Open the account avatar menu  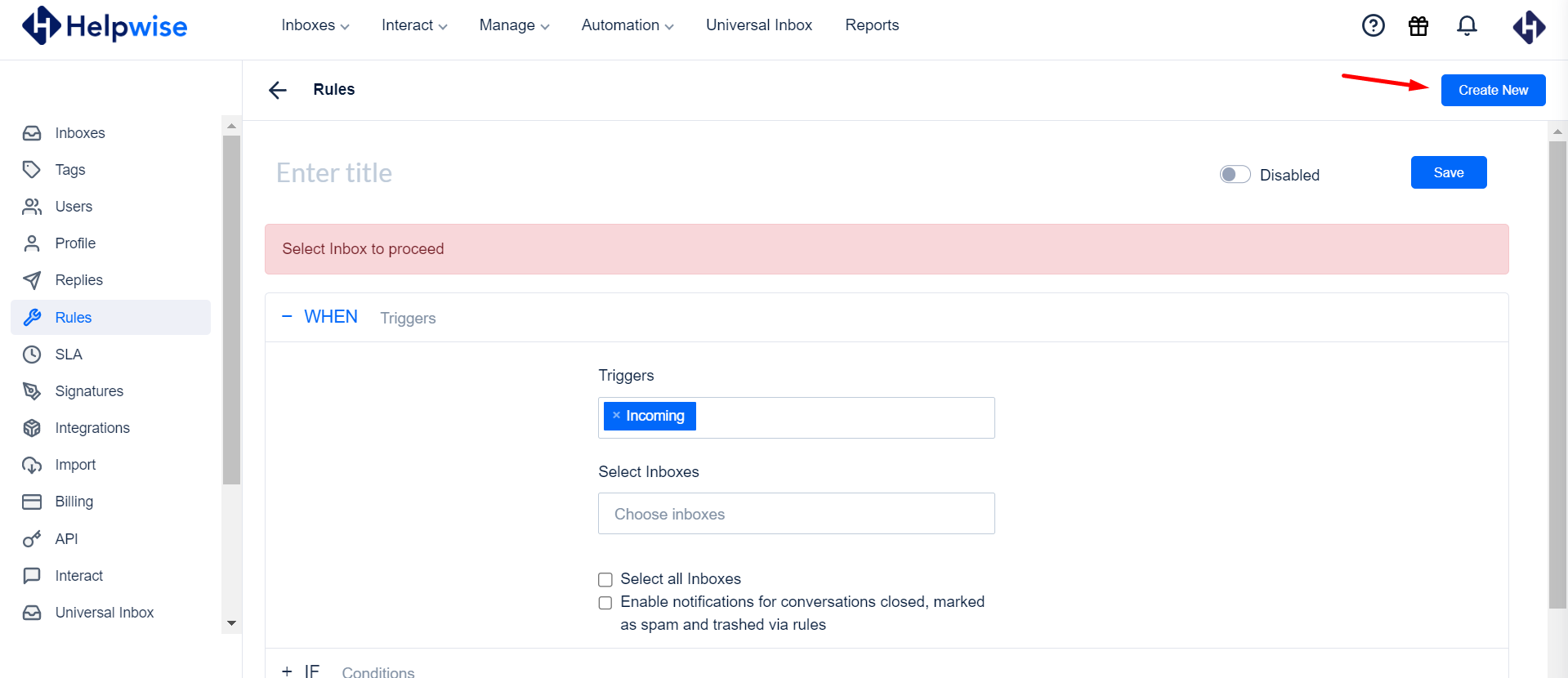(x=1529, y=26)
